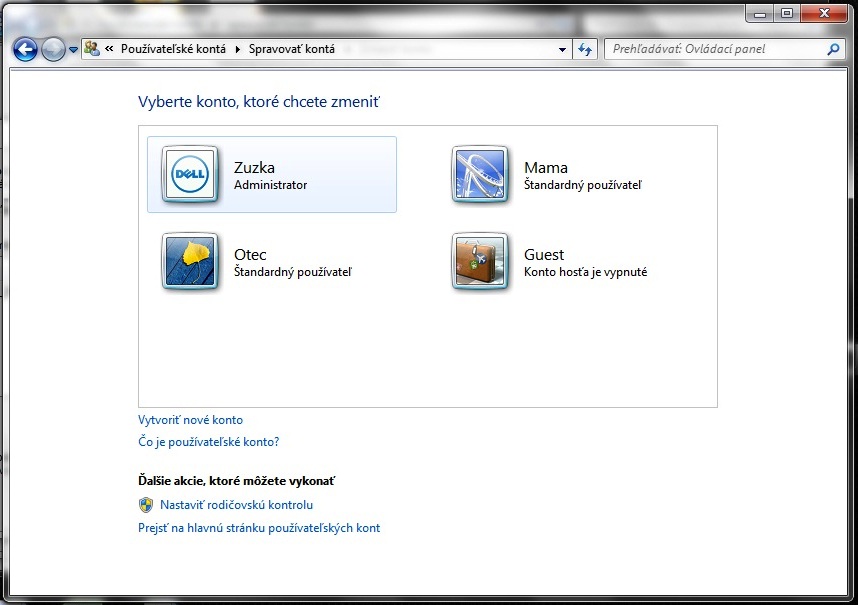
Task: Minimize the control panel window
Action: point(760,13)
